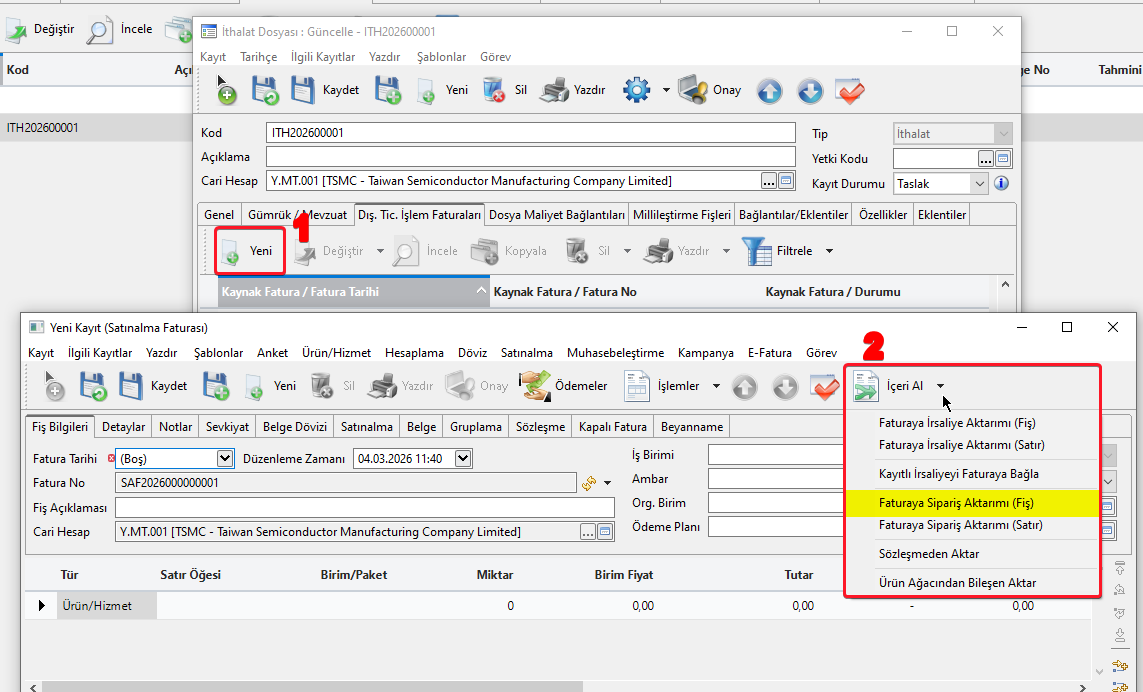Click the Ödemeler payments icon
Viewport: 1143px width, 692px height.
[532, 385]
